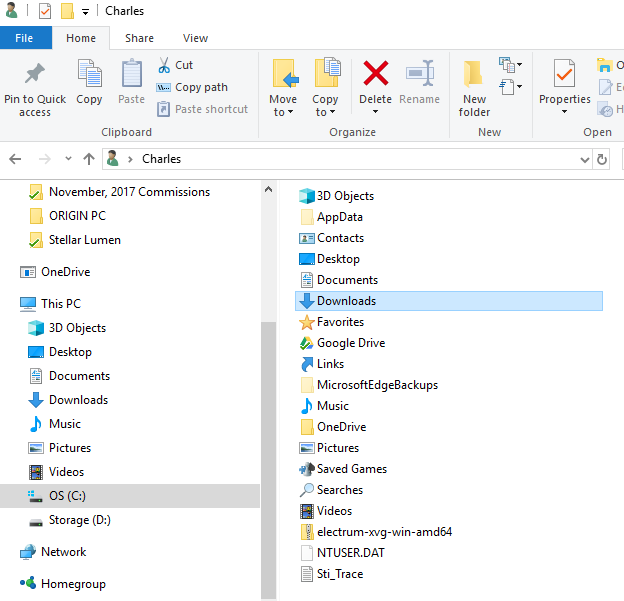Click the Paste clipboard icon
This screenshot has height=601, width=624.
pyautogui.click(x=132, y=73)
